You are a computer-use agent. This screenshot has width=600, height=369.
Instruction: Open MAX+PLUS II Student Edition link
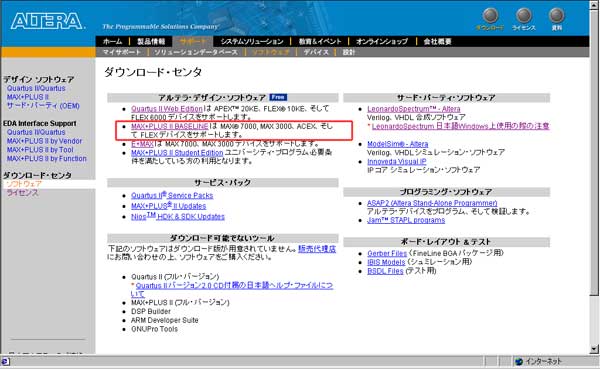click(177, 153)
